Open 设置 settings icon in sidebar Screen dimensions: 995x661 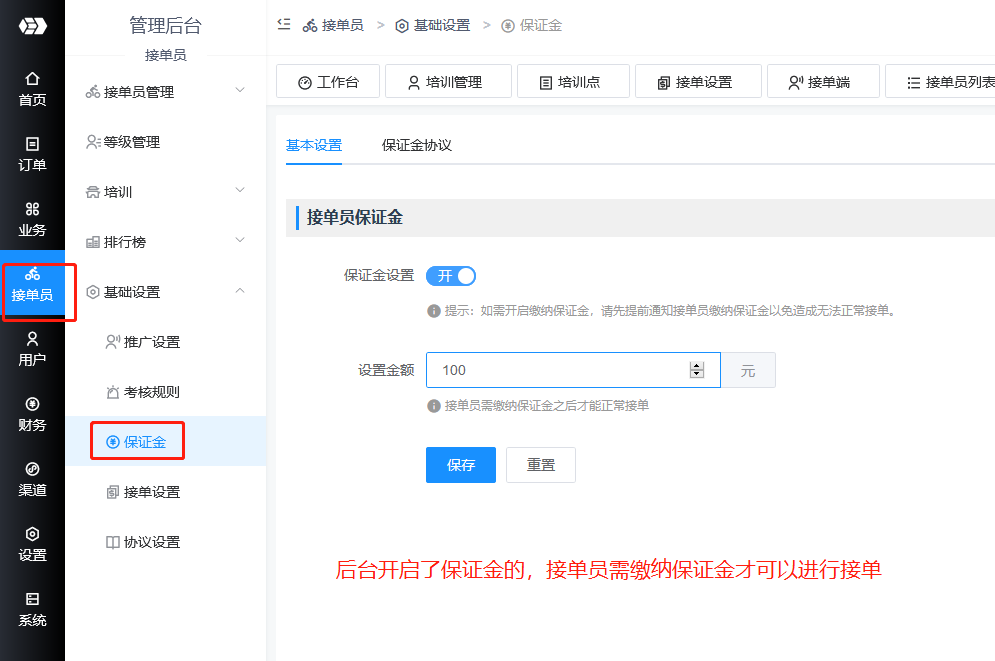click(32, 534)
